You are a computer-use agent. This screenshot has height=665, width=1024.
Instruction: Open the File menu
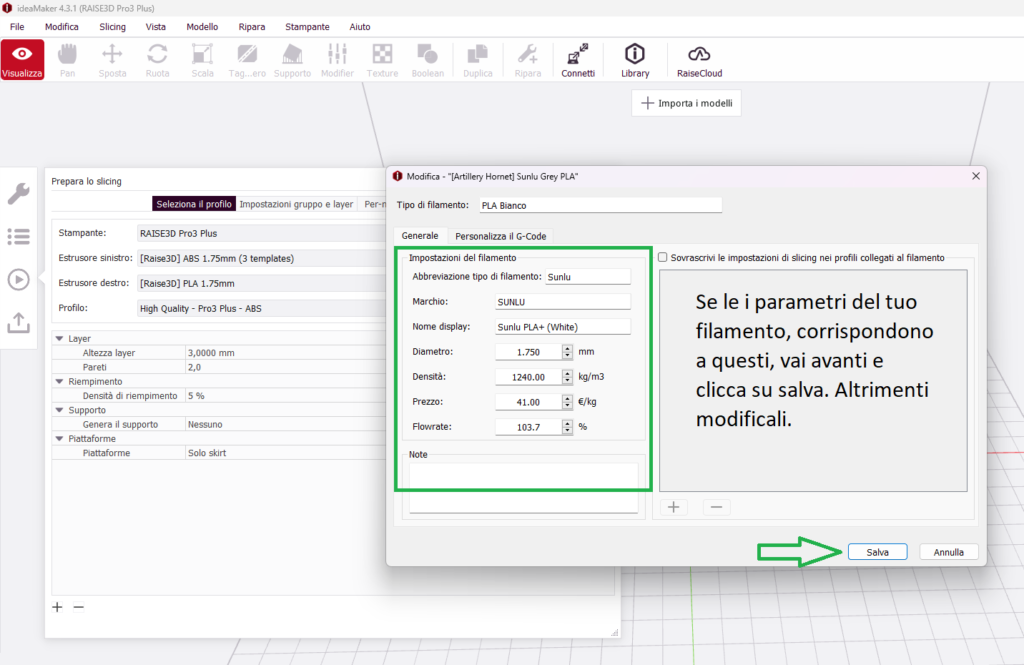(17, 27)
